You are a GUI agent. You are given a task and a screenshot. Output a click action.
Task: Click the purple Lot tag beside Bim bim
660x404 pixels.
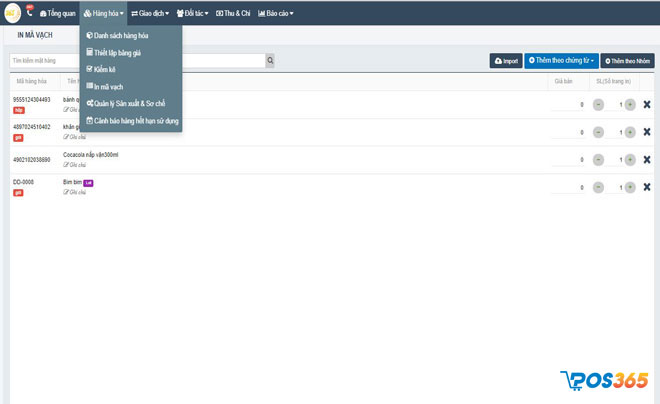pos(88,183)
